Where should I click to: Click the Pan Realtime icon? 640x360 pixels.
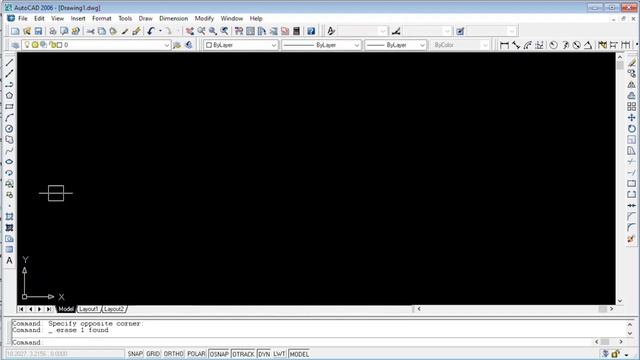tap(190, 31)
